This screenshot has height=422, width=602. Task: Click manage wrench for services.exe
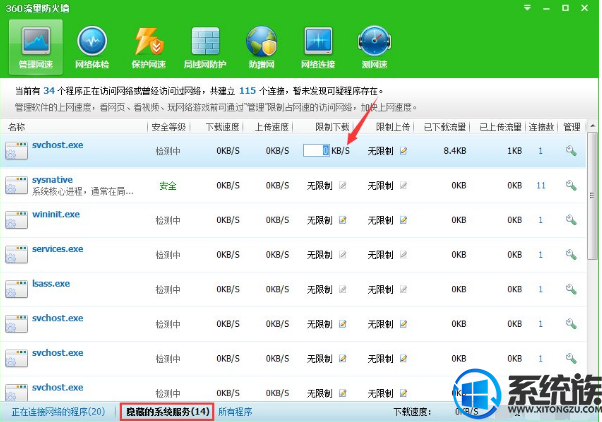click(x=571, y=255)
